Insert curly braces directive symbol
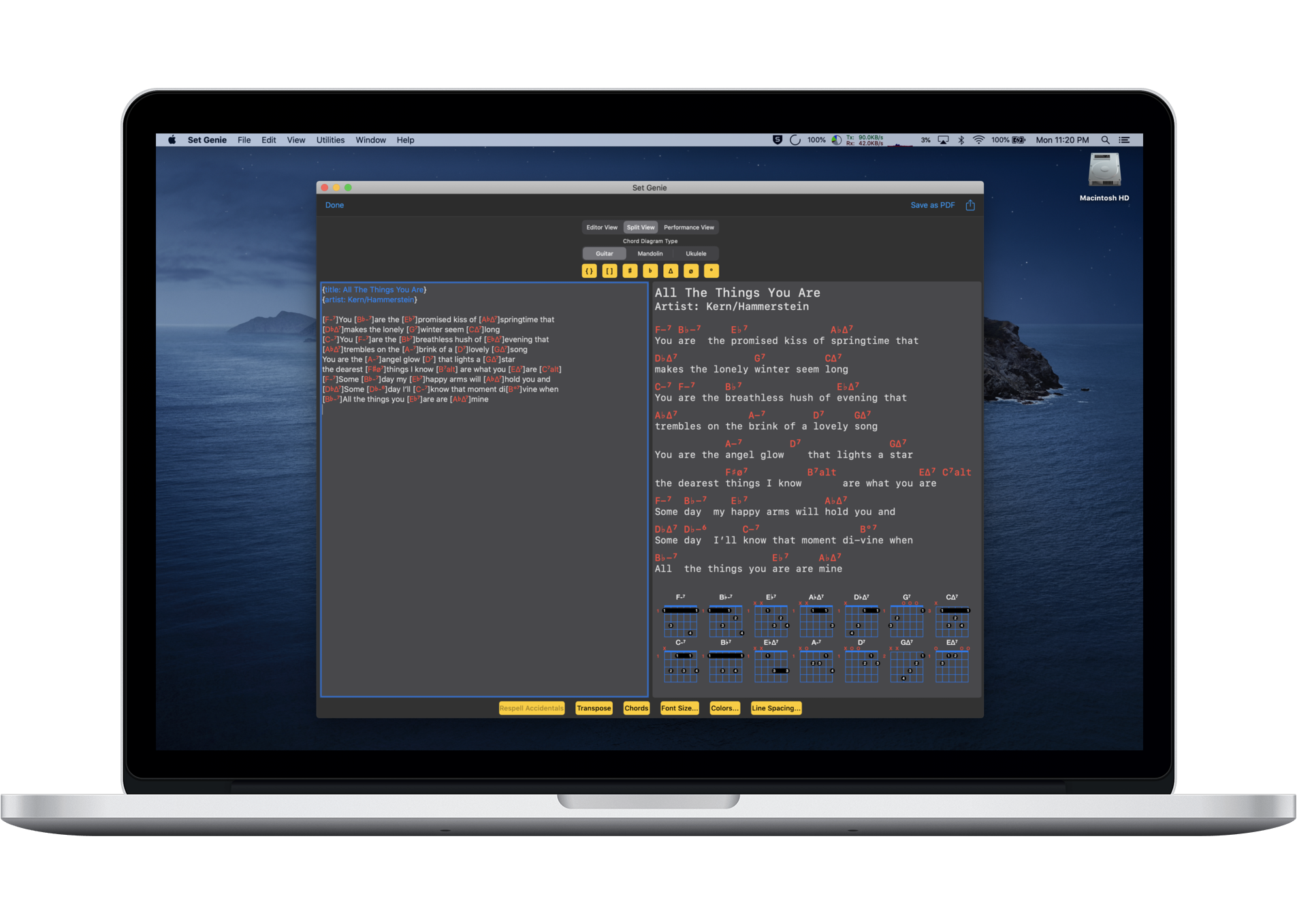Screen dimensions: 1297x924 (589, 271)
